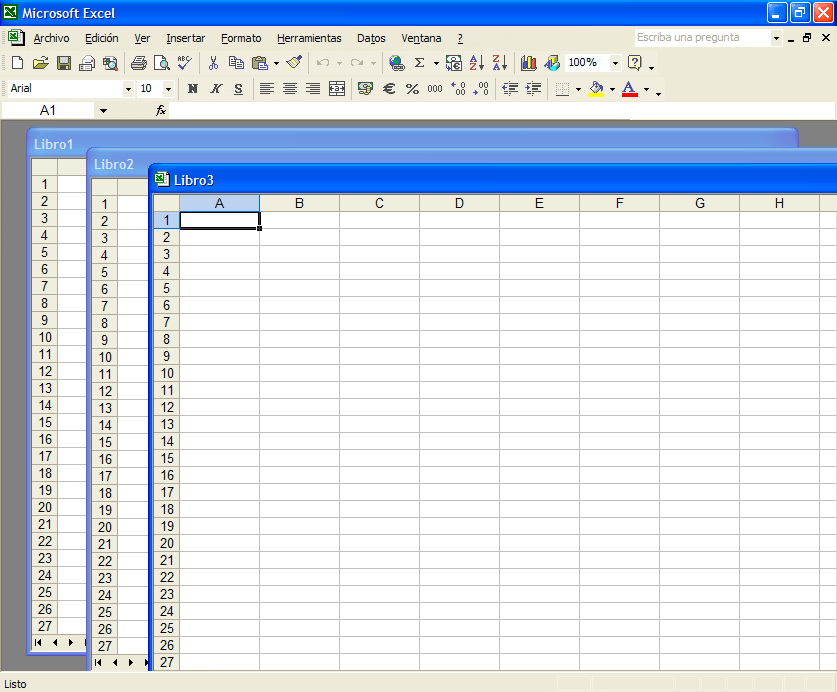Click the Drawing toolbar icon
Viewport: 837px width, 692px height.
click(552, 63)
